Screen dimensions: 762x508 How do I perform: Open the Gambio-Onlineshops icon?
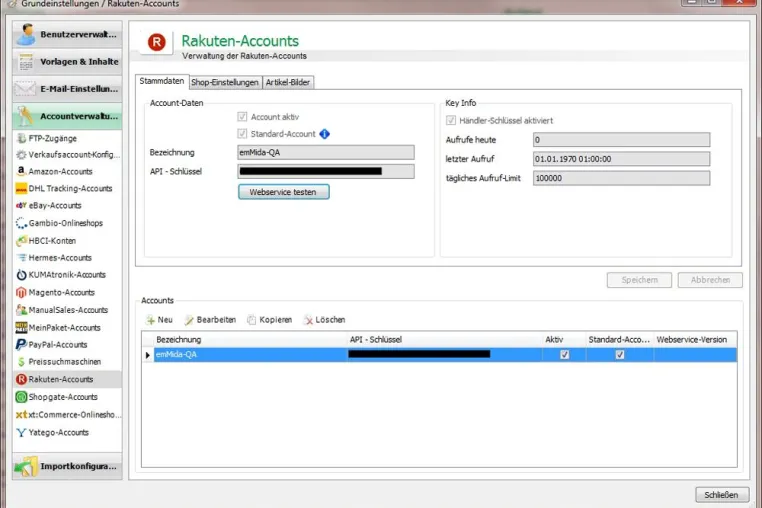(21, 223)
